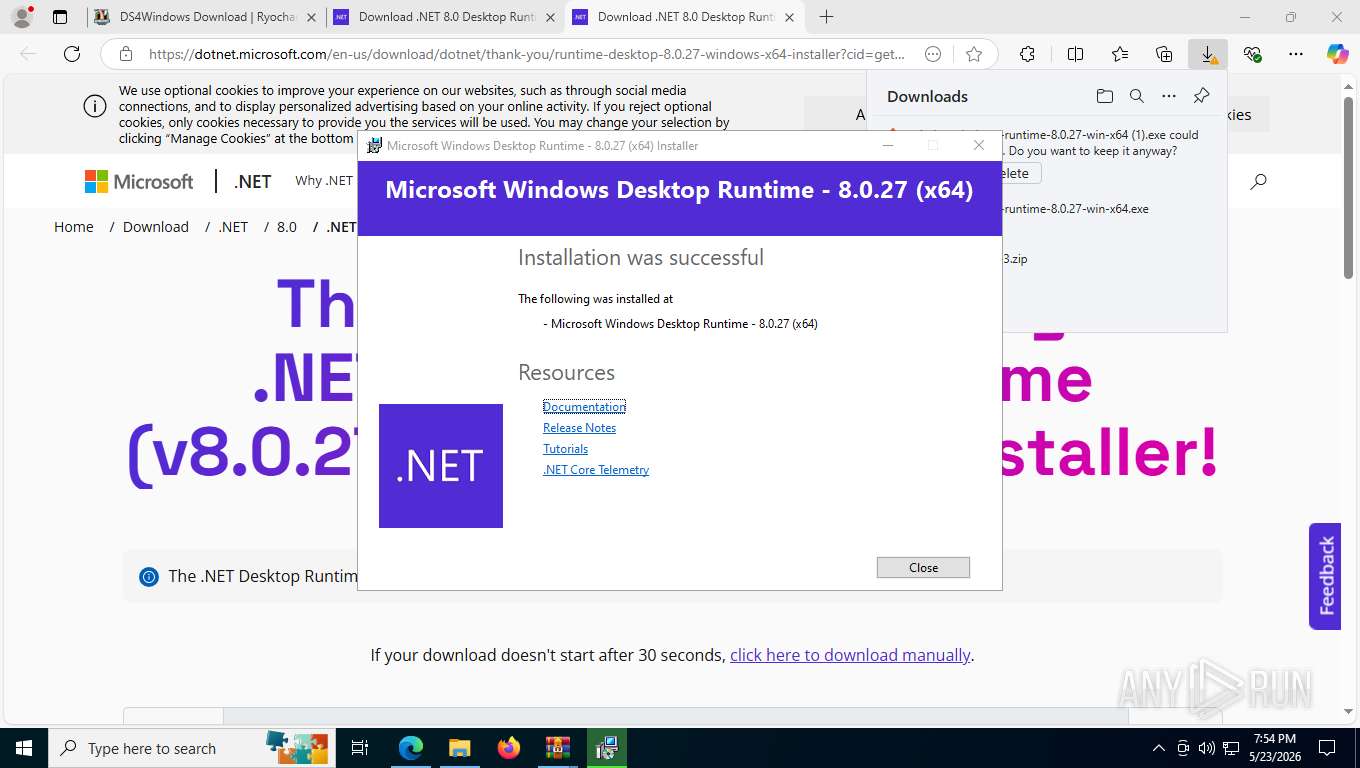Open Edge Settings and more menu
Image resolution: width=1360 pixels, height=768 pixels.
pos(1296,54)
